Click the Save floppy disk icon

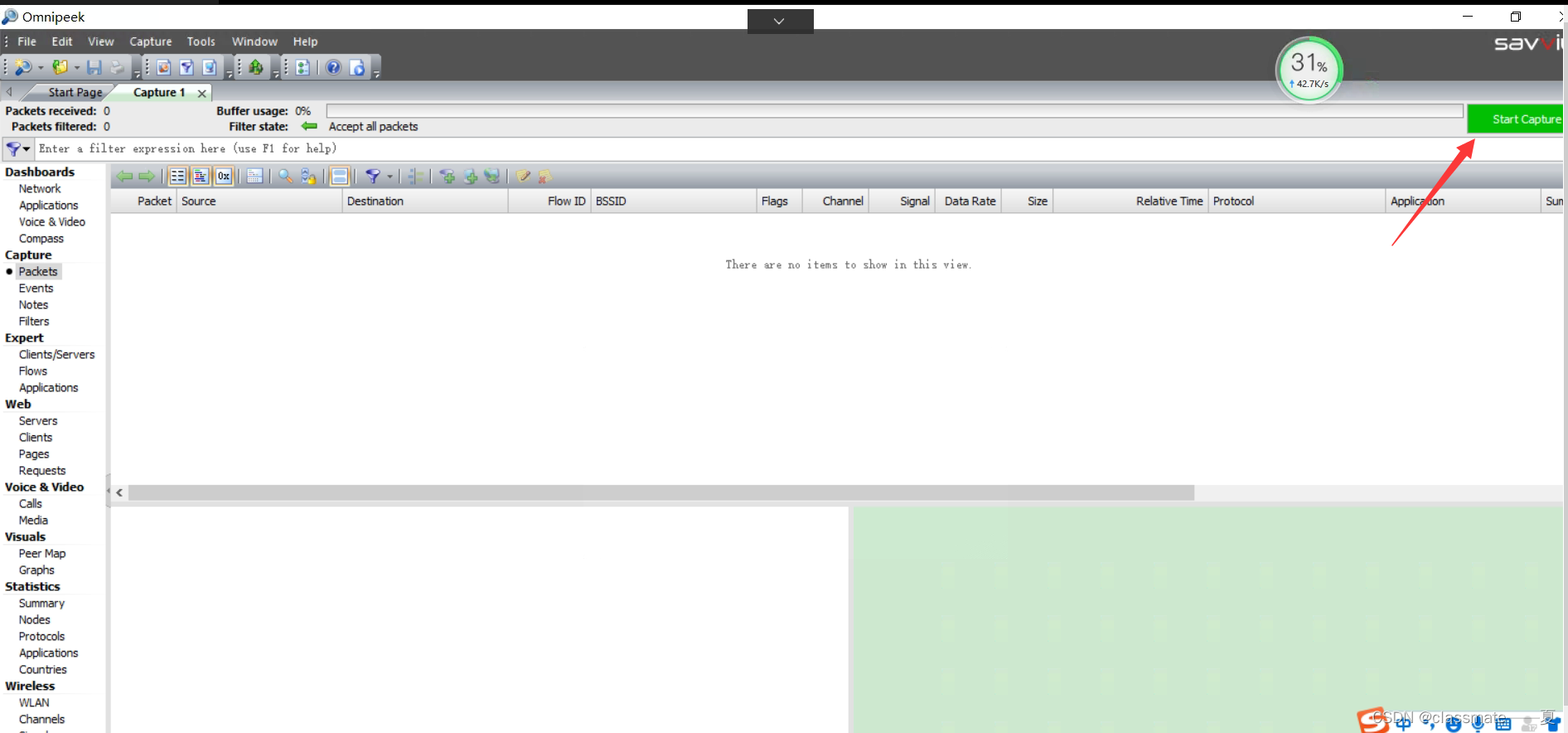tap(94, 67)
